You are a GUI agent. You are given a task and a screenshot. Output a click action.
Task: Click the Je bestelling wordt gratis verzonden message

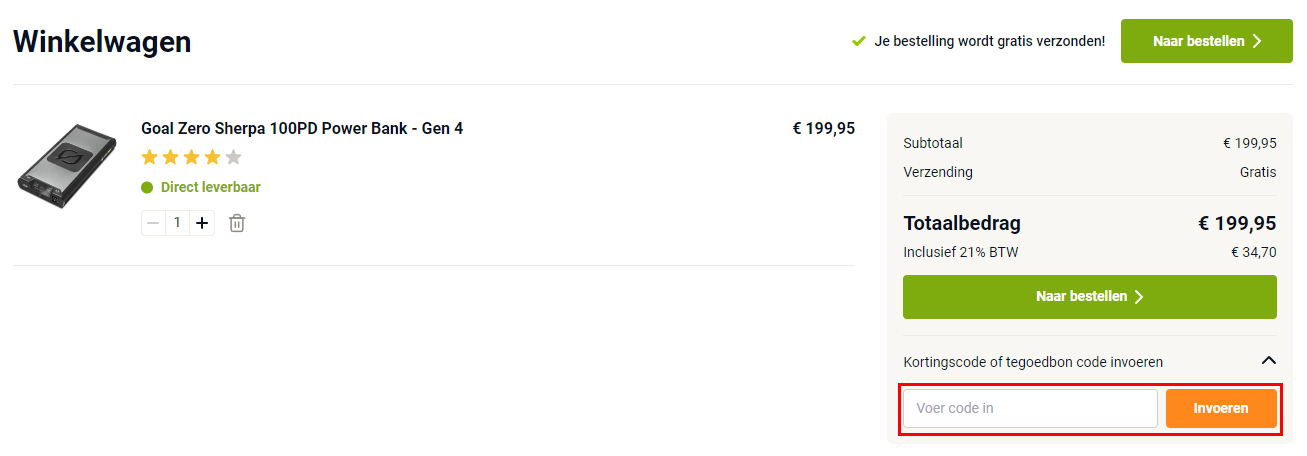click(x=990, y=41)
